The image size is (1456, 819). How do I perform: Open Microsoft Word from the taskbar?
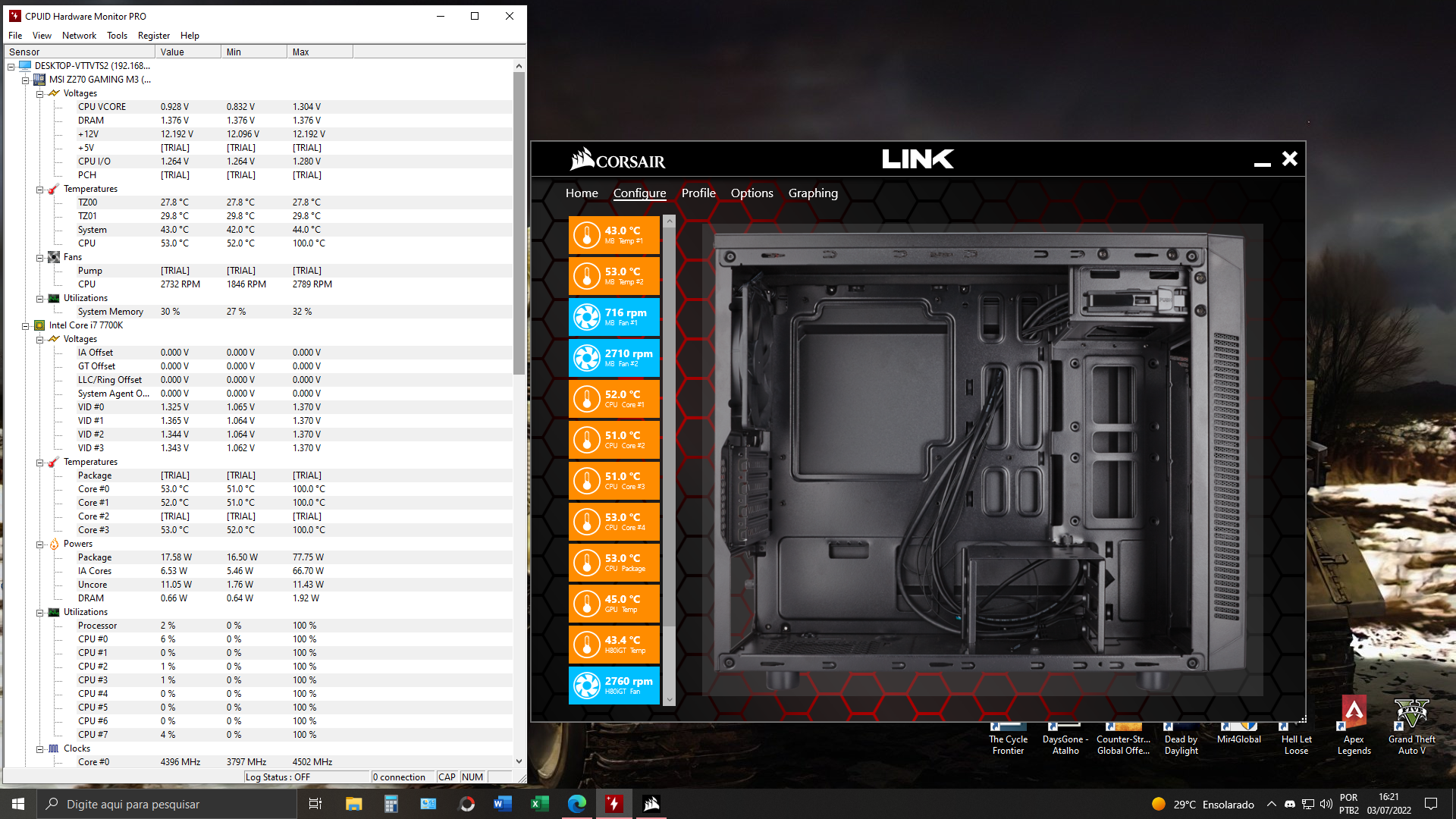point(502,804)
